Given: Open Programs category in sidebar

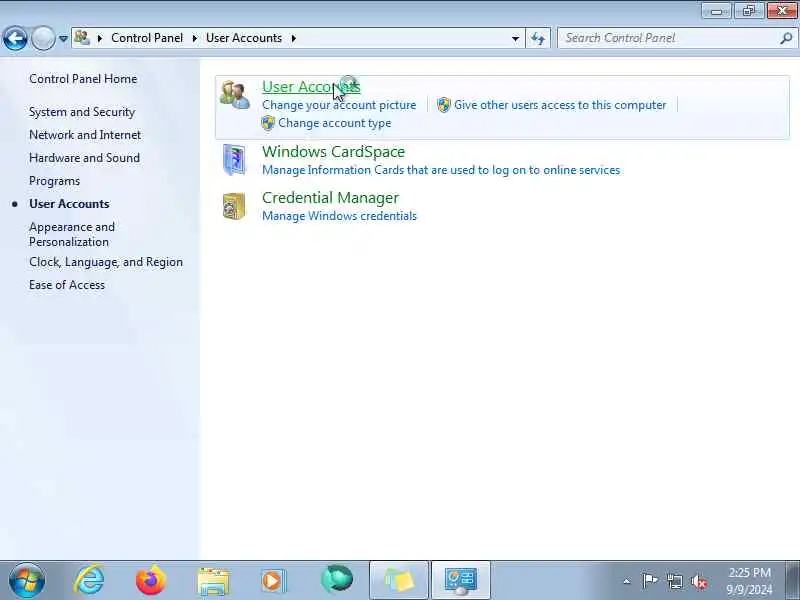Looking at the screenshot, I should click(x=55, y=181).
